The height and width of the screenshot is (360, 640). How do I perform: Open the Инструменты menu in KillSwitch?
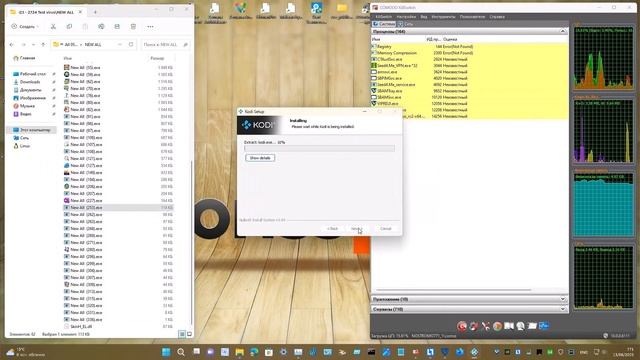pyautogui.click(x=443, y=17)
